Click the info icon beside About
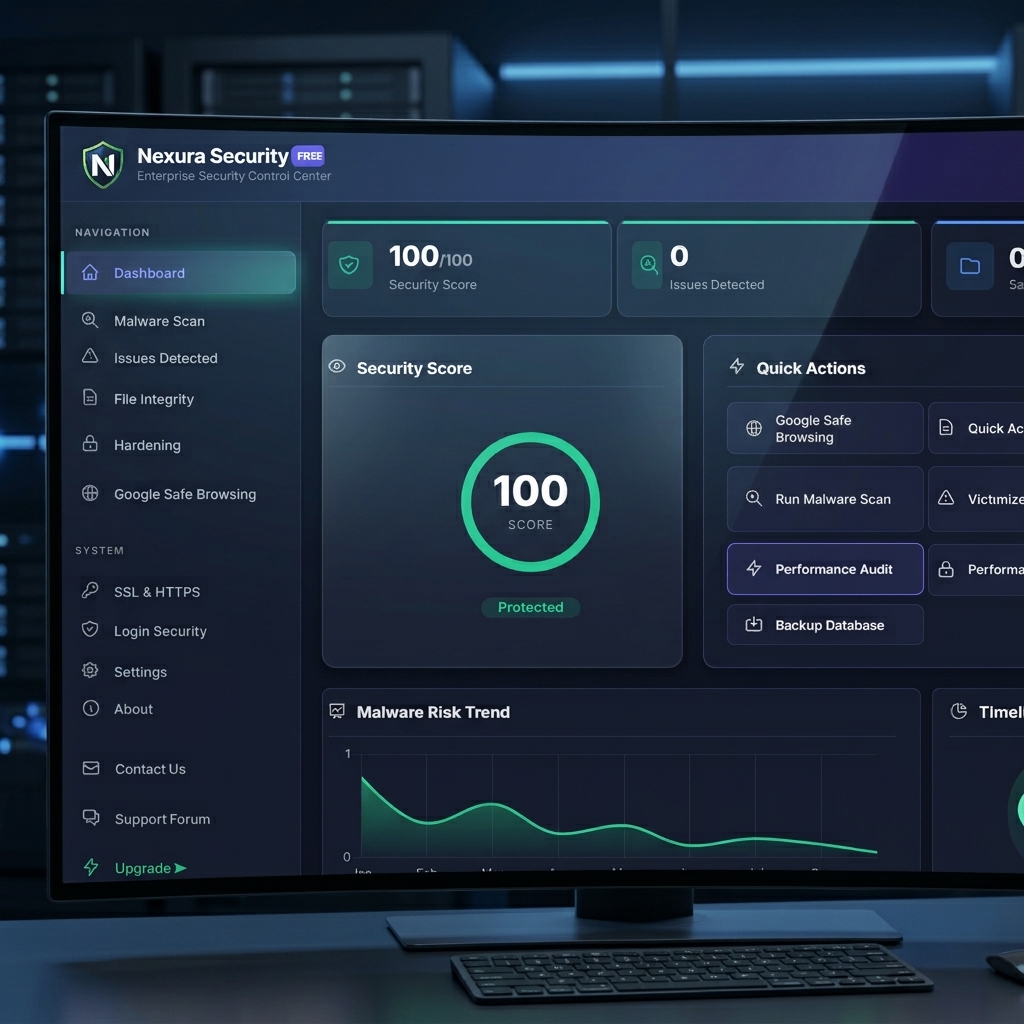 (x=91, y=708)
